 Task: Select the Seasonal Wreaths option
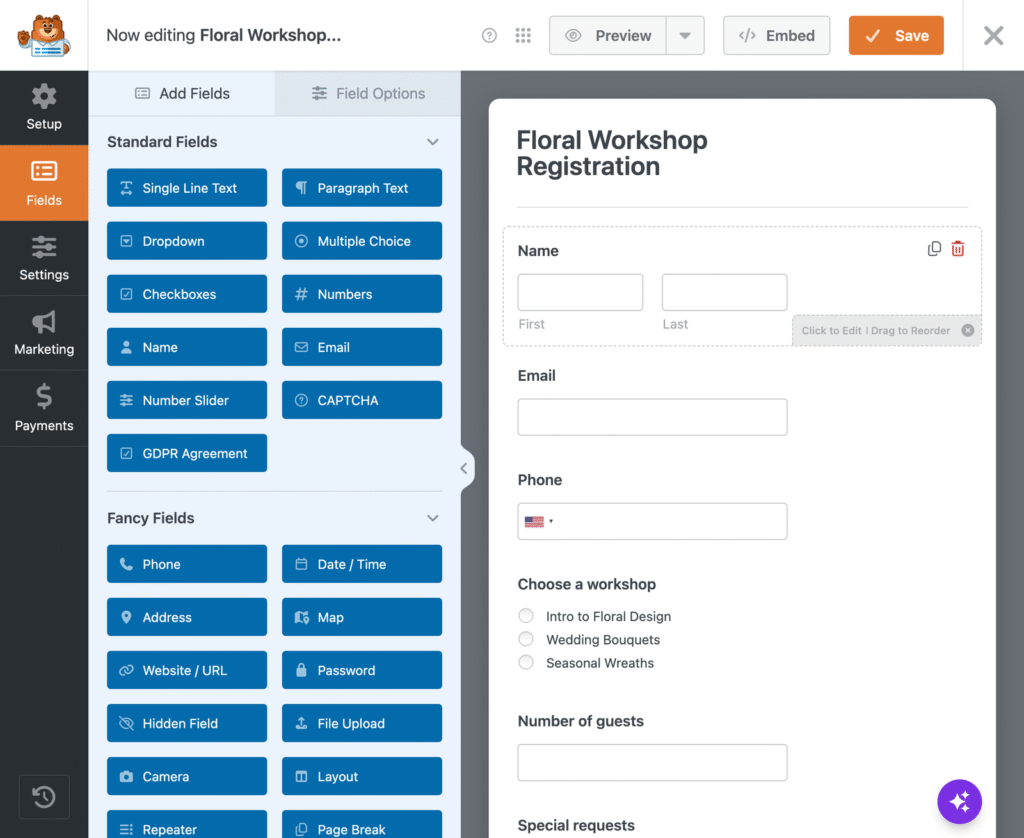526,662
